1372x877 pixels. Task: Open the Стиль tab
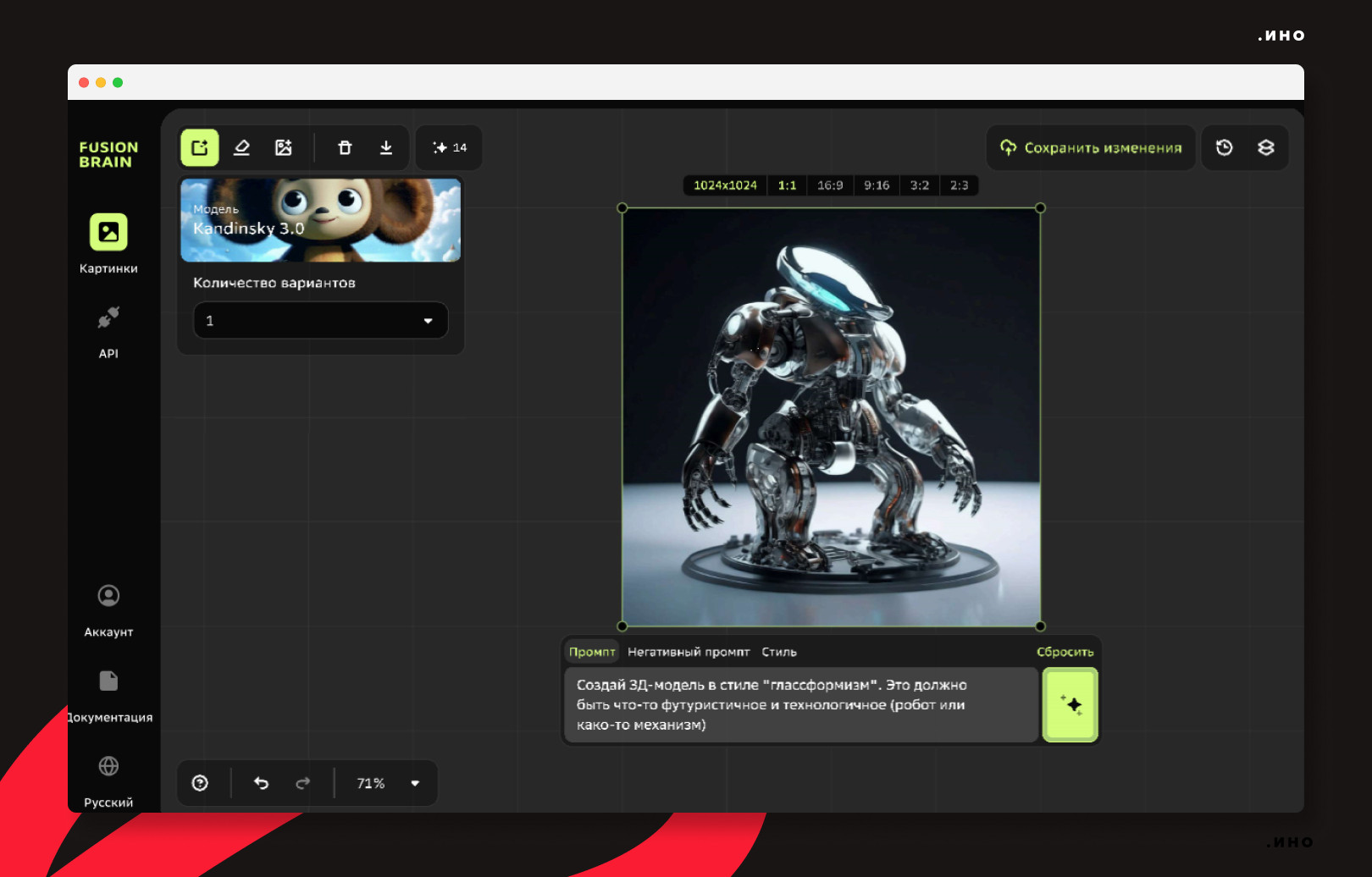click(779, 652)
